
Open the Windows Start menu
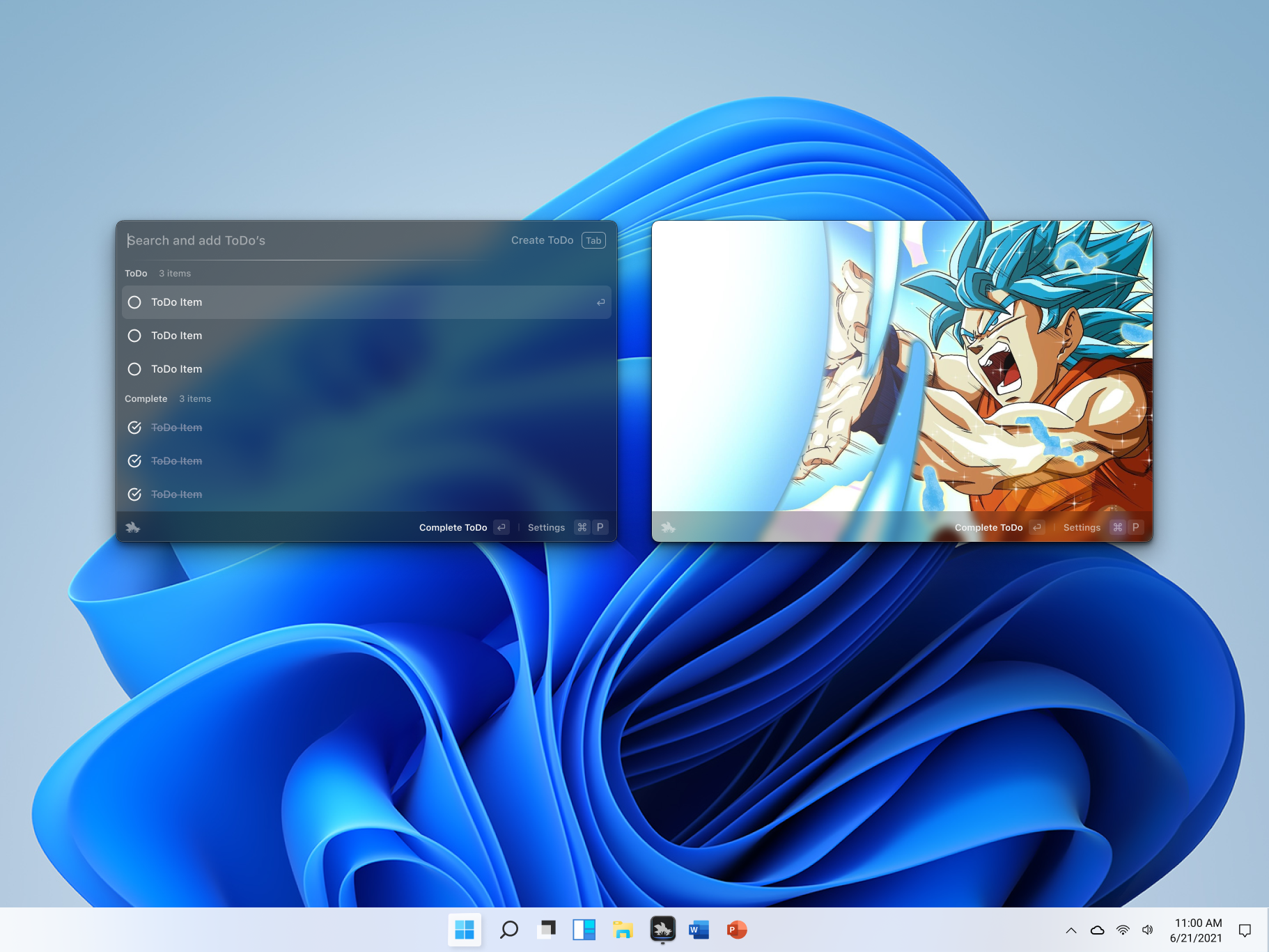tap(465, 930)
